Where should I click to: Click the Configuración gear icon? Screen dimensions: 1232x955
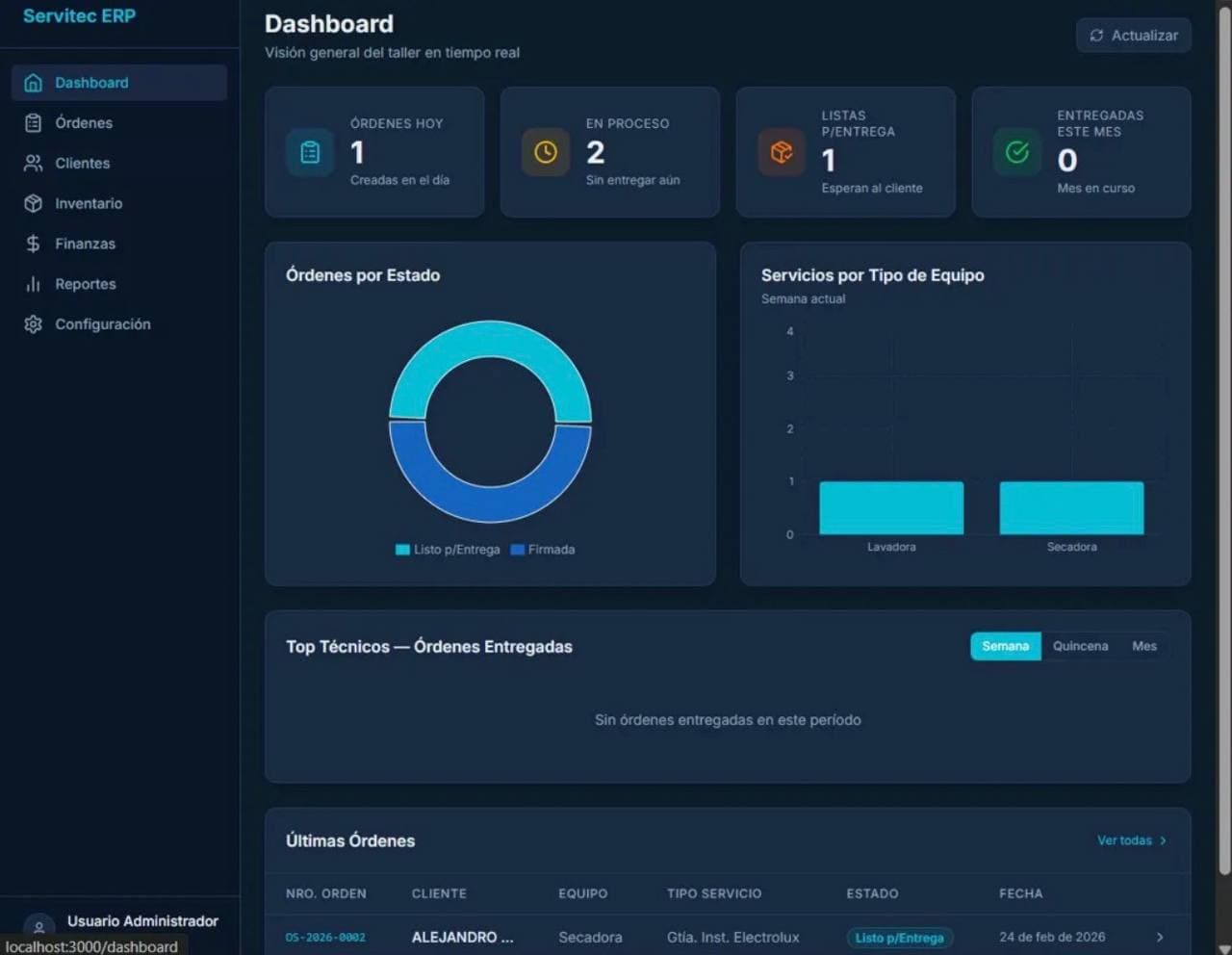[33, 324]
